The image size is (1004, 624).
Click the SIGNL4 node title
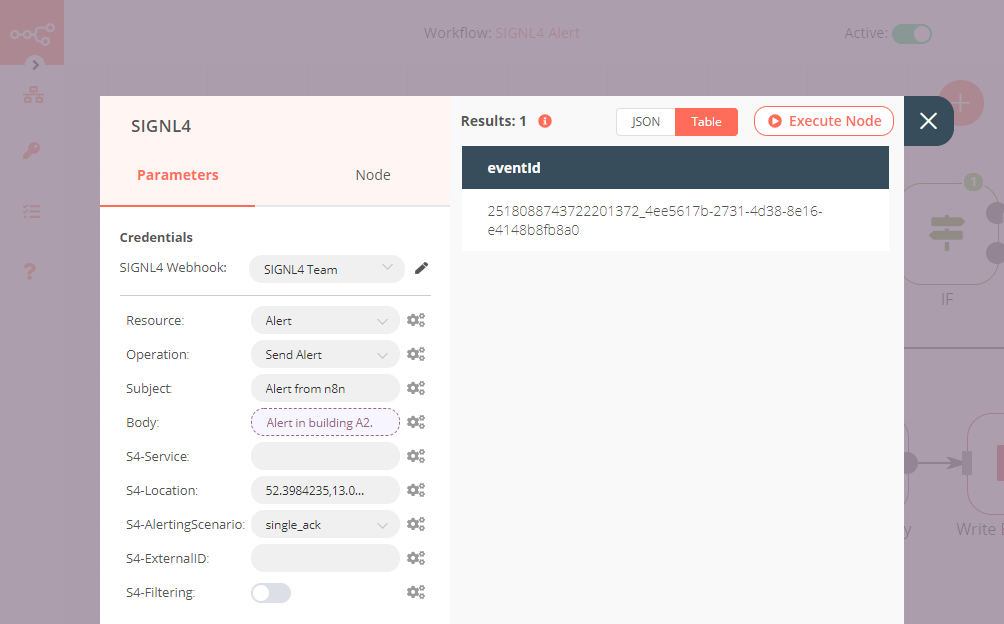[x=161, y=126]
